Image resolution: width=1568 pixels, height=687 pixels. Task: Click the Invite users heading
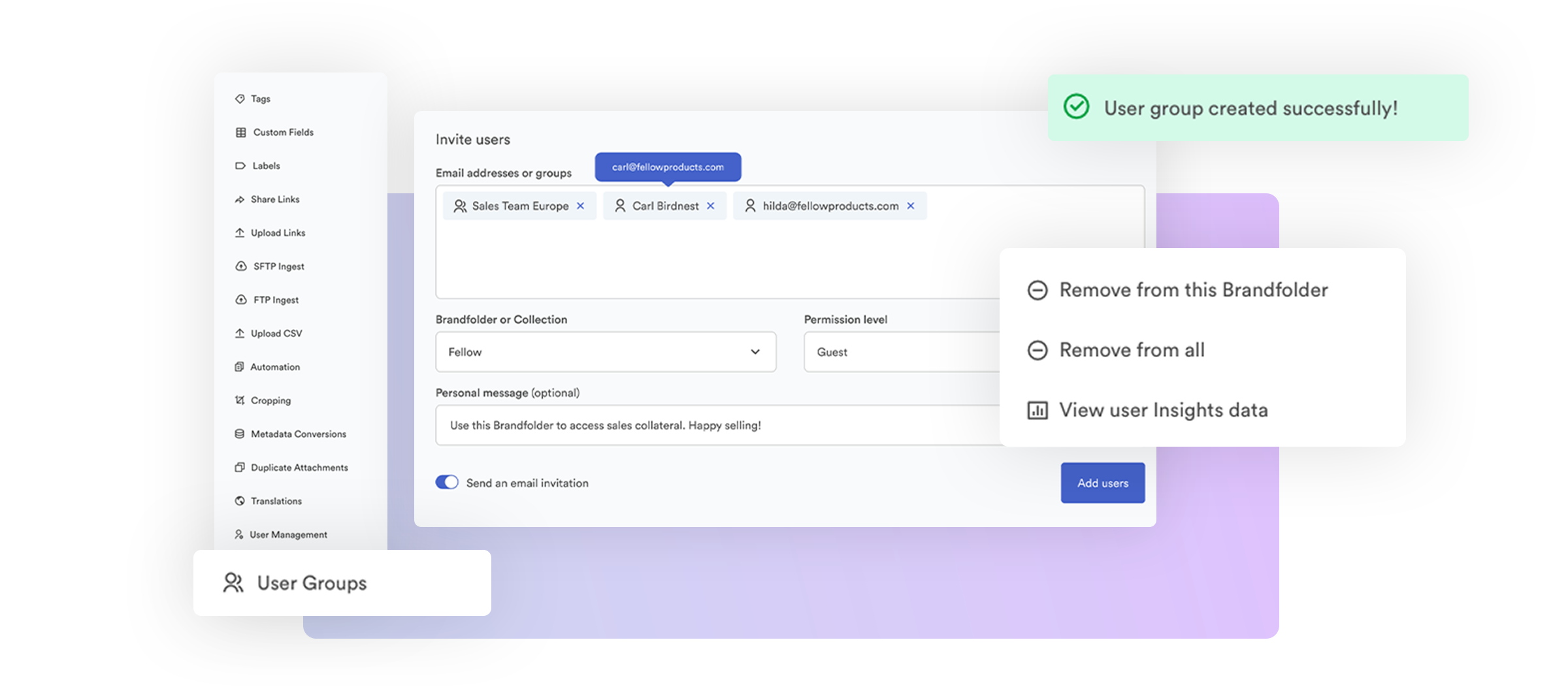473,140
